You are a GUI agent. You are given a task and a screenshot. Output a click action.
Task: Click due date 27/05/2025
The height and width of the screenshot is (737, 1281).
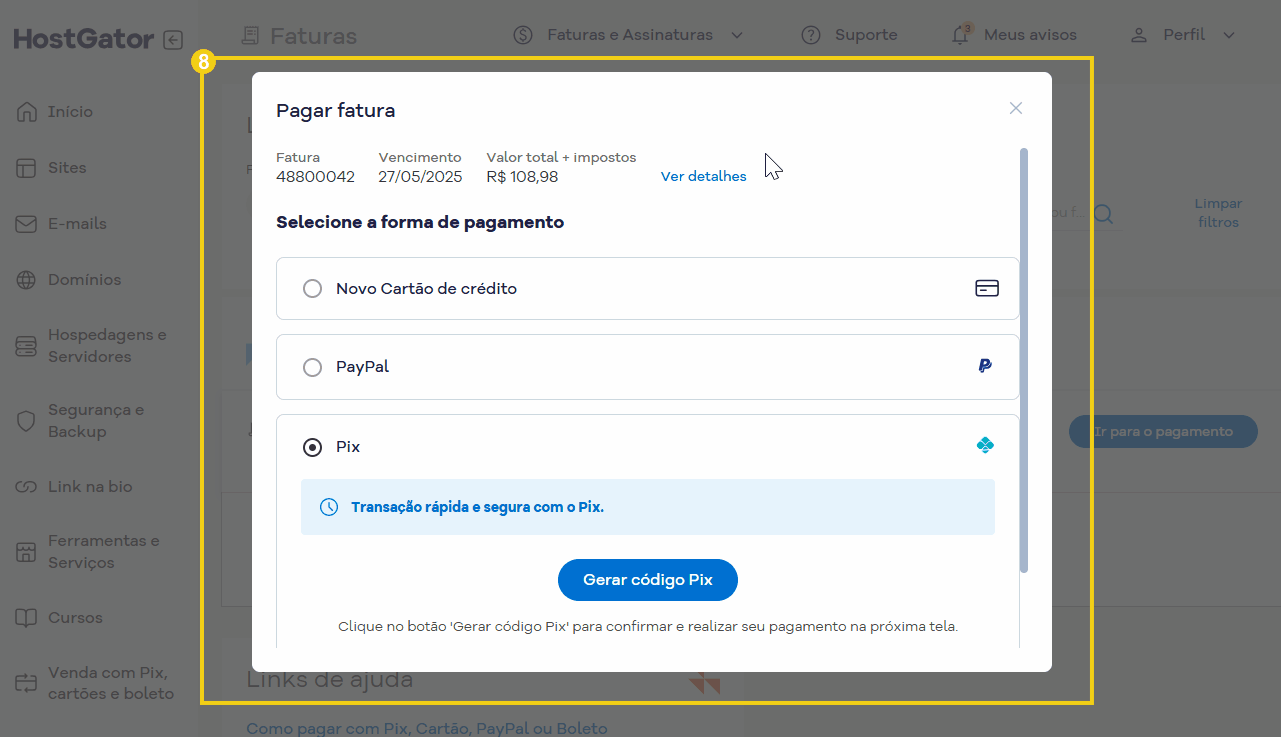click(420, 177)
